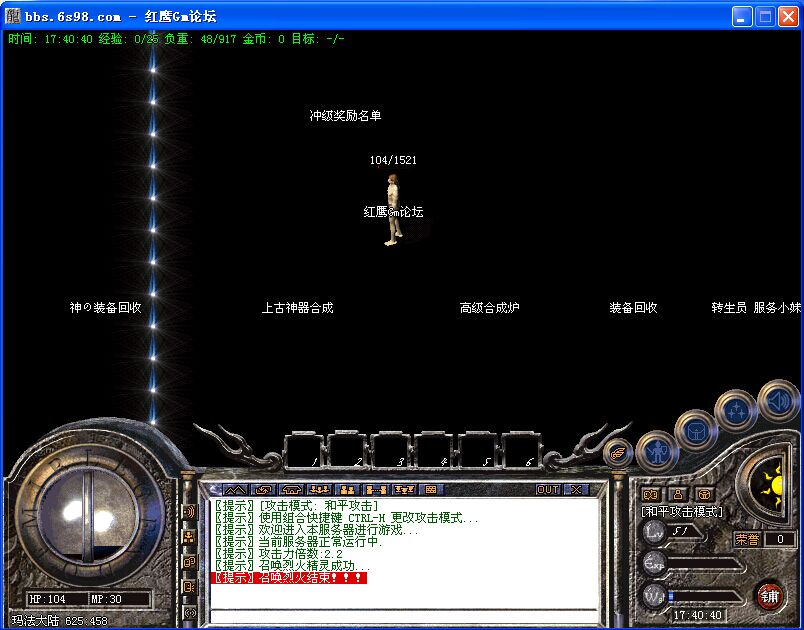This screenshot has width=804, height=630.
Task: Click the 荣誉 honor label
Action: tap(747, 539)
